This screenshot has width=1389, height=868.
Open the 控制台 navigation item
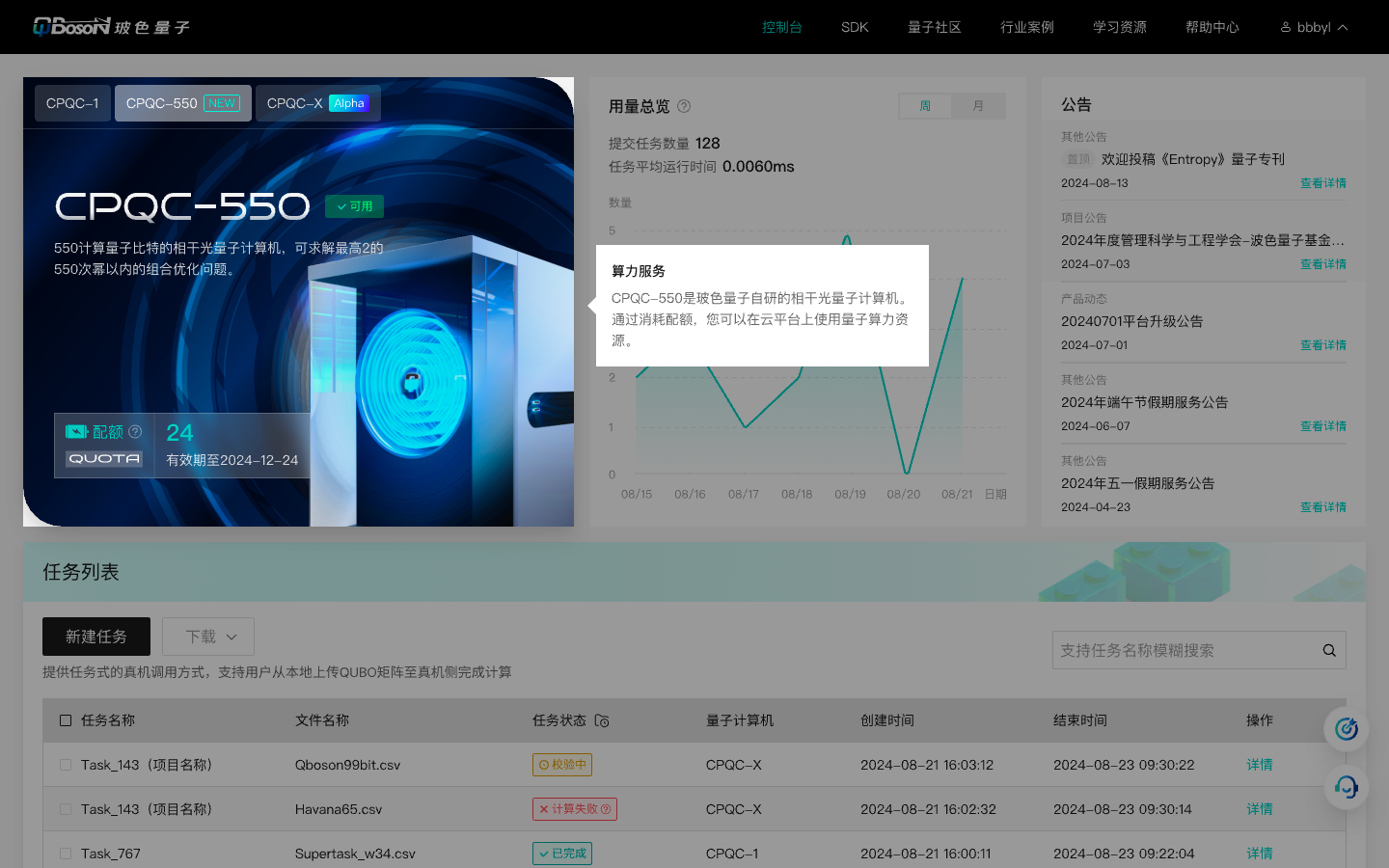pos(782,27)
